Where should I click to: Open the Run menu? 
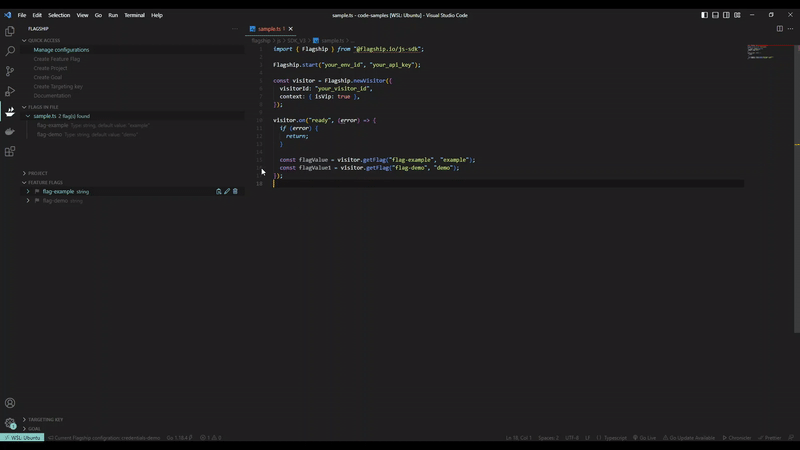click(113, 15)
